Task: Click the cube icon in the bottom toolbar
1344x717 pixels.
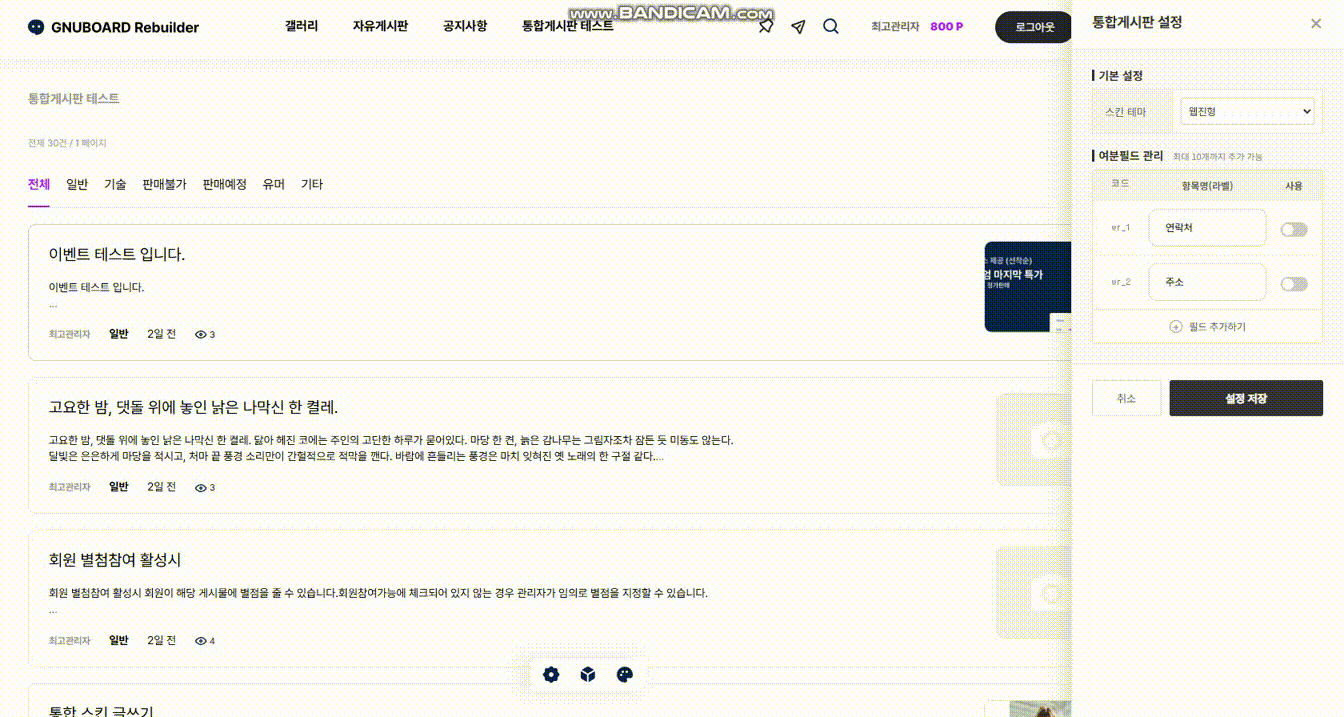Action: tap(588, 675)
